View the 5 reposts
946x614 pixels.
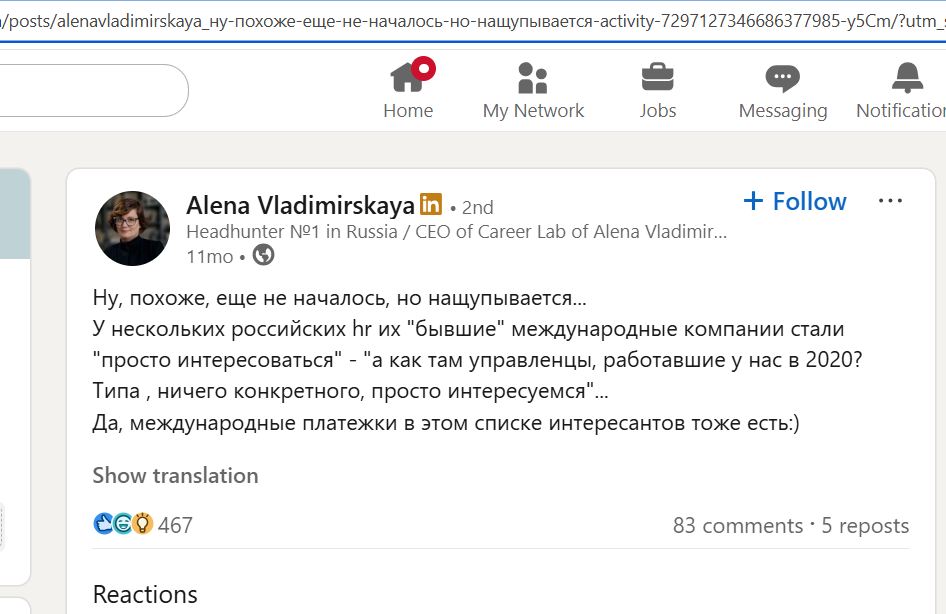865,526
